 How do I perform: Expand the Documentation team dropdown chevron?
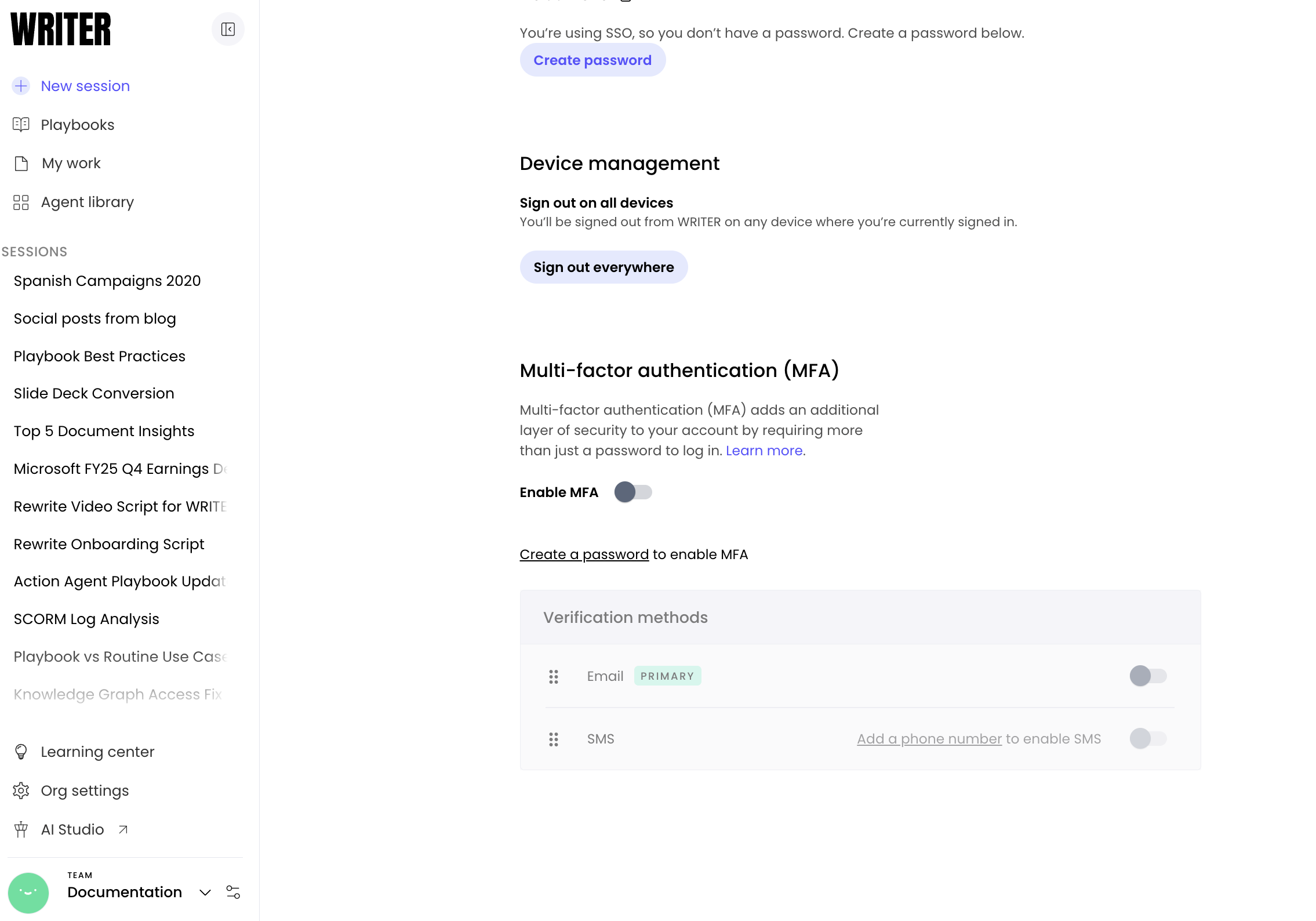click(x=205, y=893)
